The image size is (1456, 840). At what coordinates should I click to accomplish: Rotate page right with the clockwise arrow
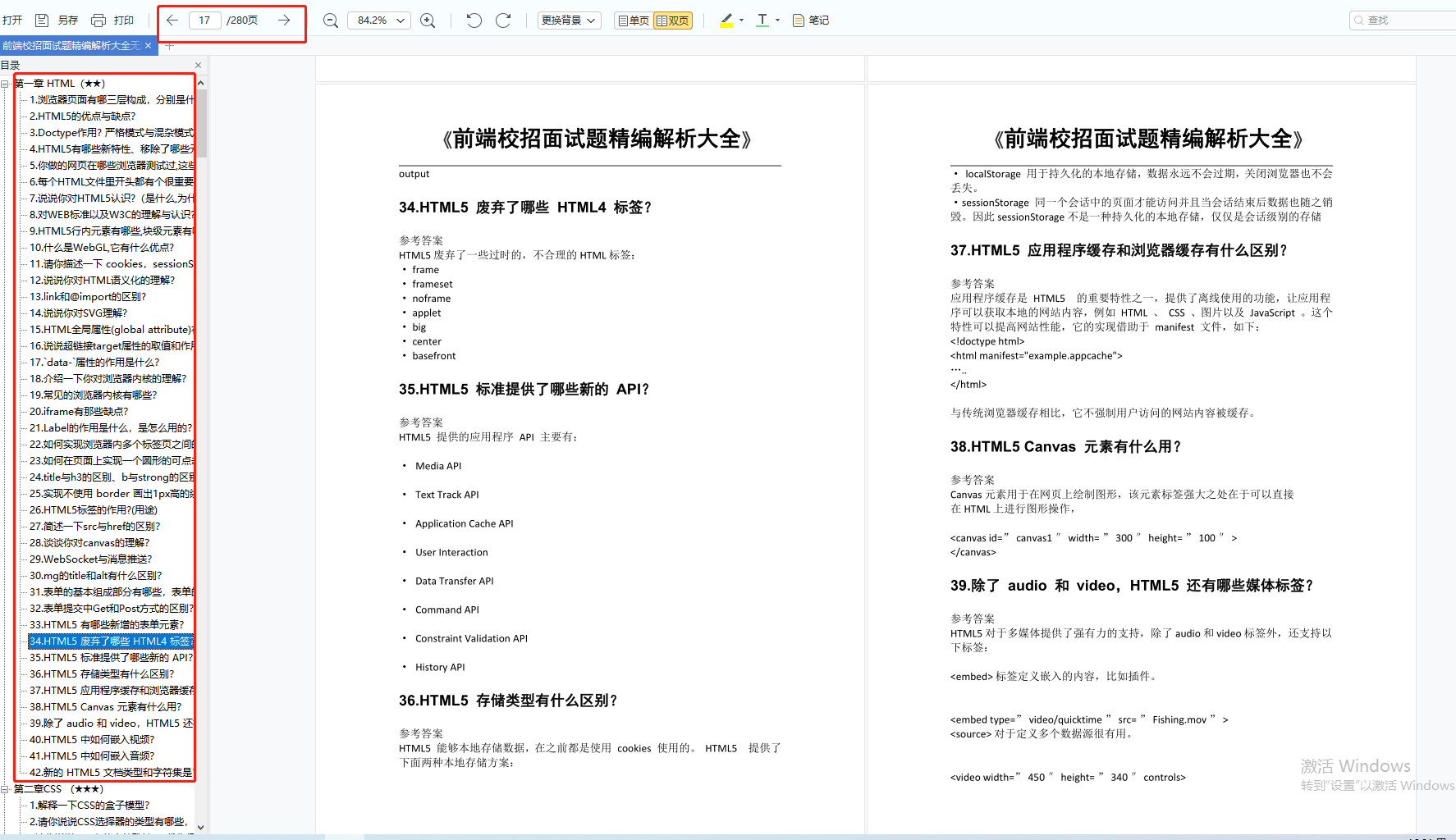[x=503, y=20]
